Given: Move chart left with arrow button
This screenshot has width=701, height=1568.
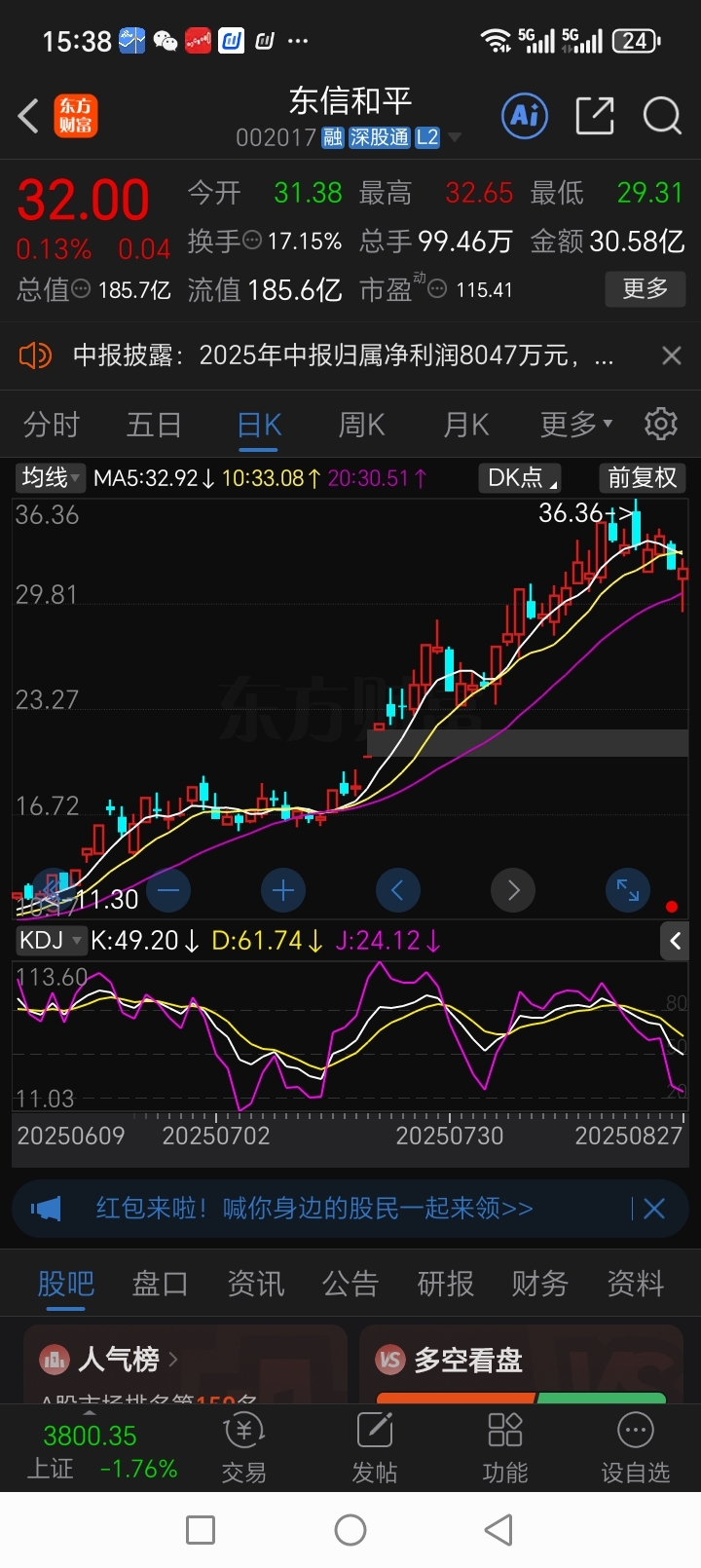Looking at the screenshot, I should 398,889.
